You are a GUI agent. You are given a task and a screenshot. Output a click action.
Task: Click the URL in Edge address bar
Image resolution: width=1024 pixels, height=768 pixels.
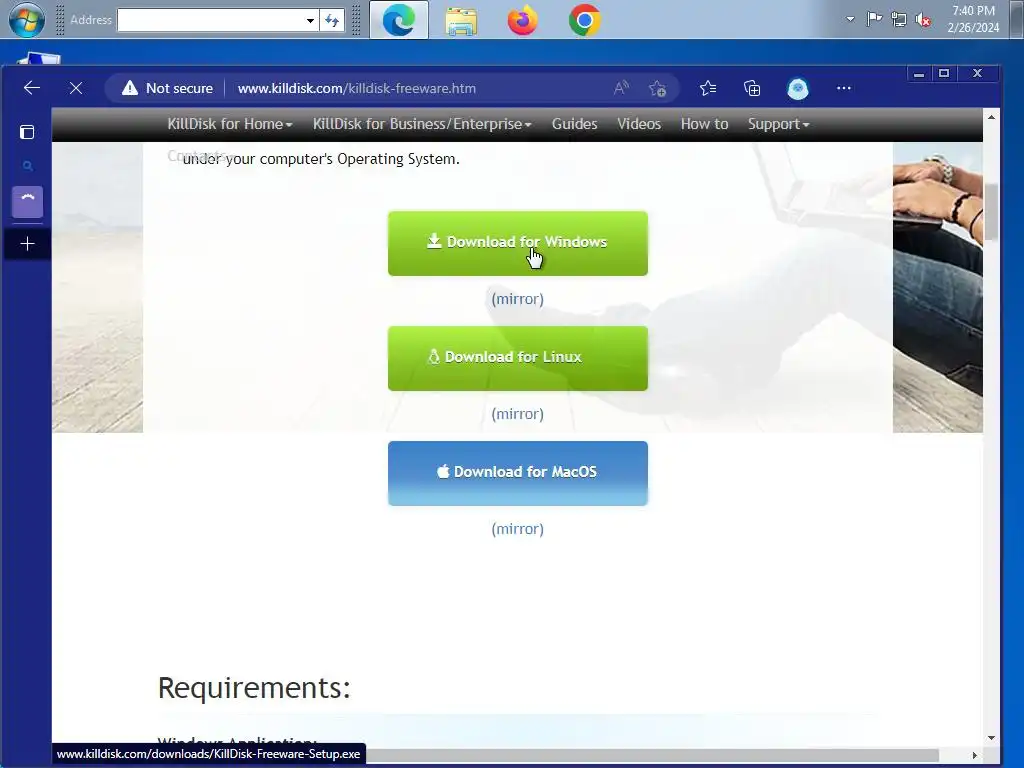(357, 88)
